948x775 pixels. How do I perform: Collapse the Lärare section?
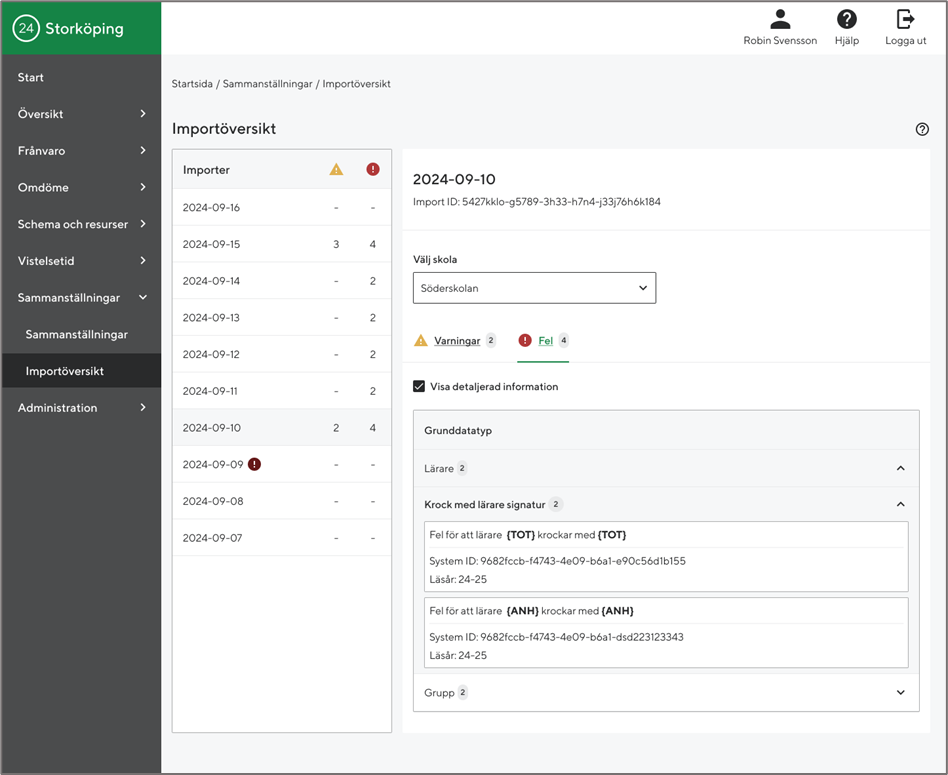tap(900, 468)
